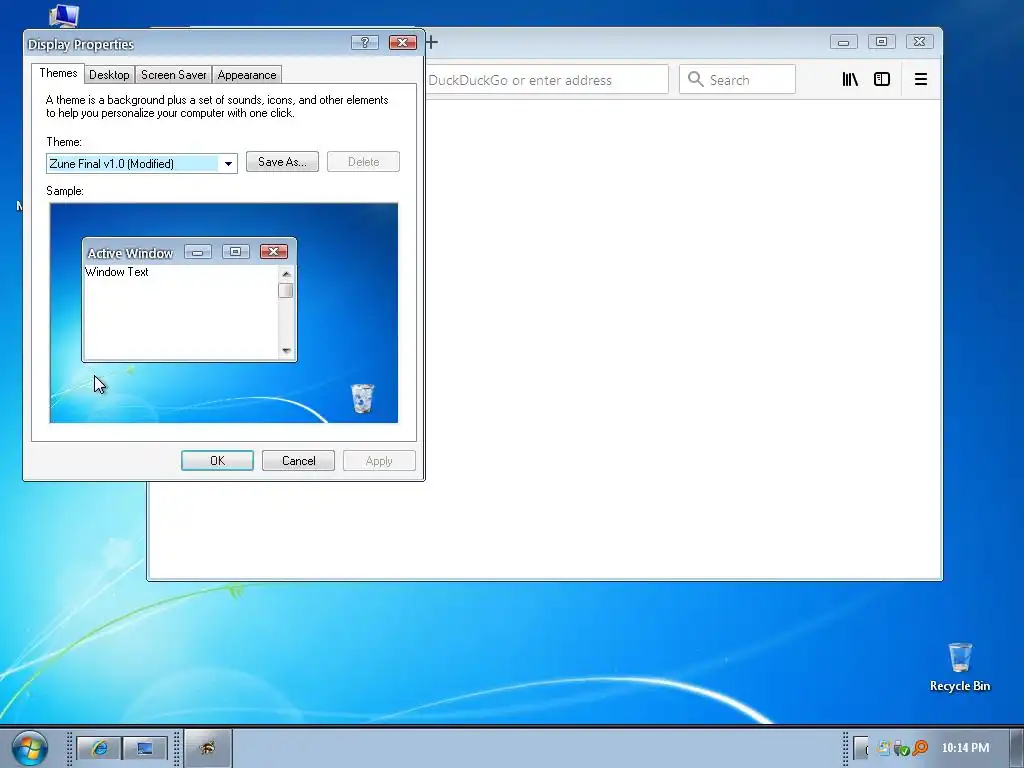Click the greyed-out Apply button
Screen dimensions: 1024x768
pos(379,460)
